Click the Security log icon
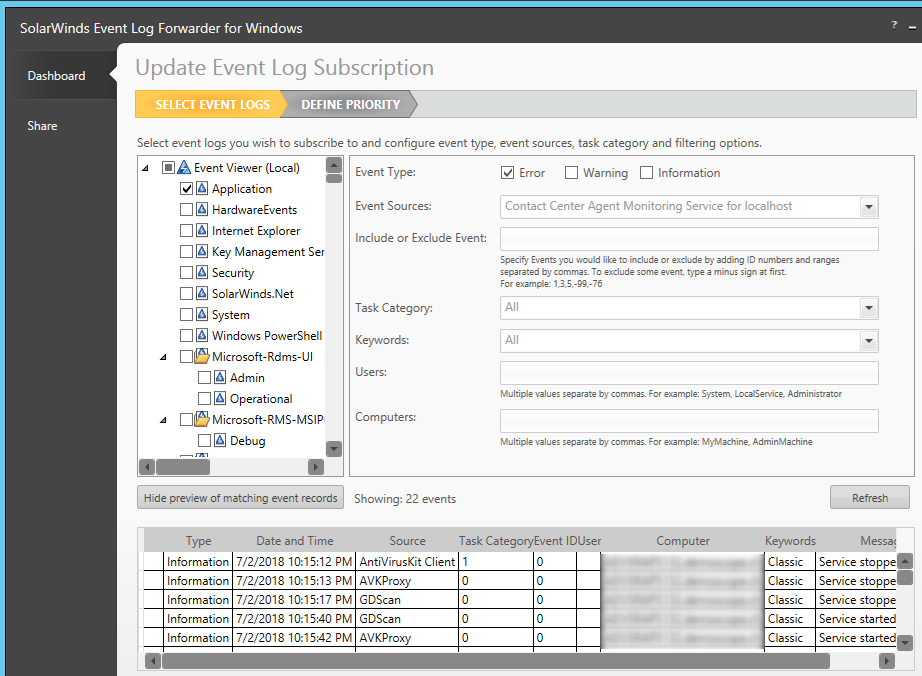 pos(202,272)
